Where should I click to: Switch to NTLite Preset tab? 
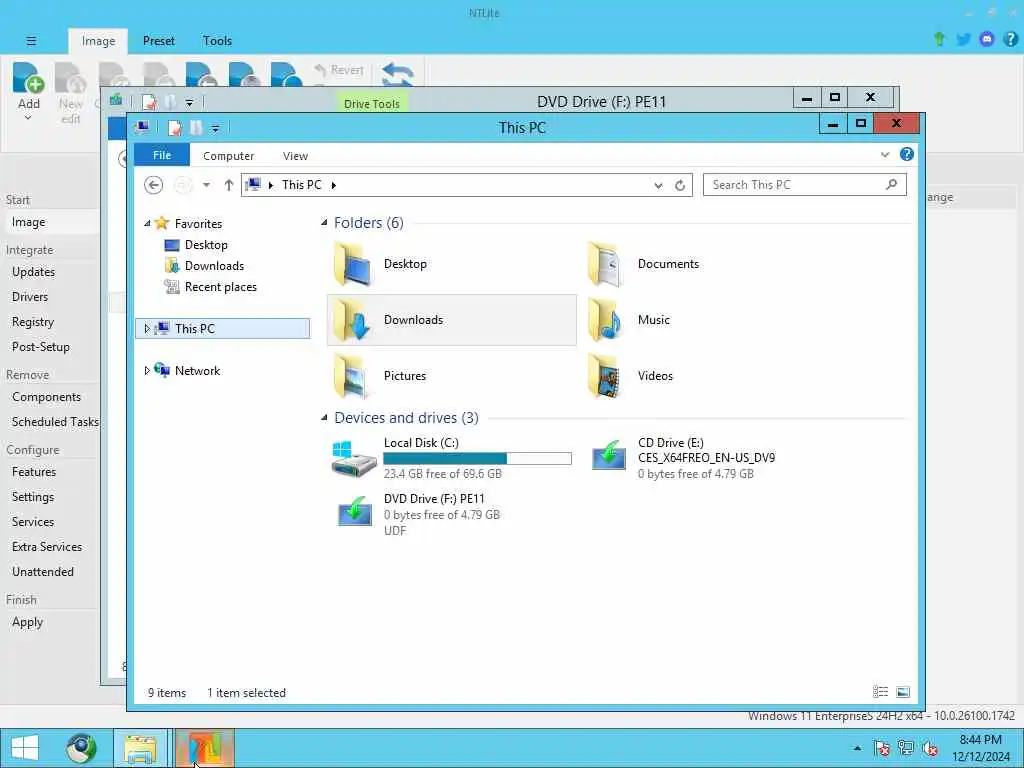(159, 41)
